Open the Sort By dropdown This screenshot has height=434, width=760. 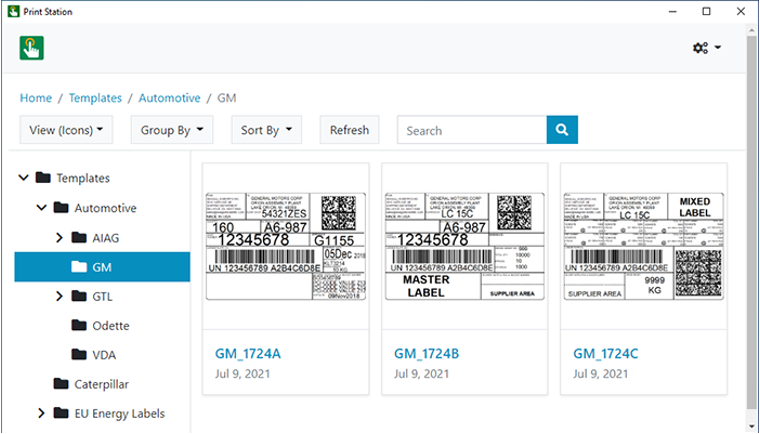point(266,130)
